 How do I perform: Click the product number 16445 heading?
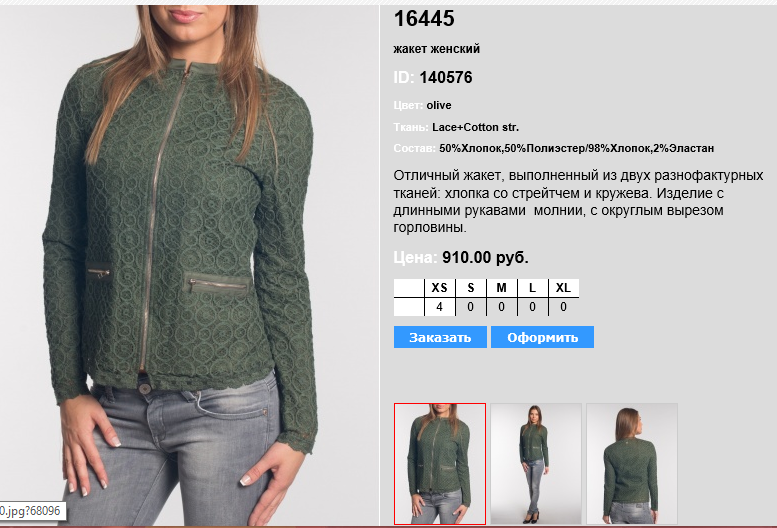click(424, 19)
